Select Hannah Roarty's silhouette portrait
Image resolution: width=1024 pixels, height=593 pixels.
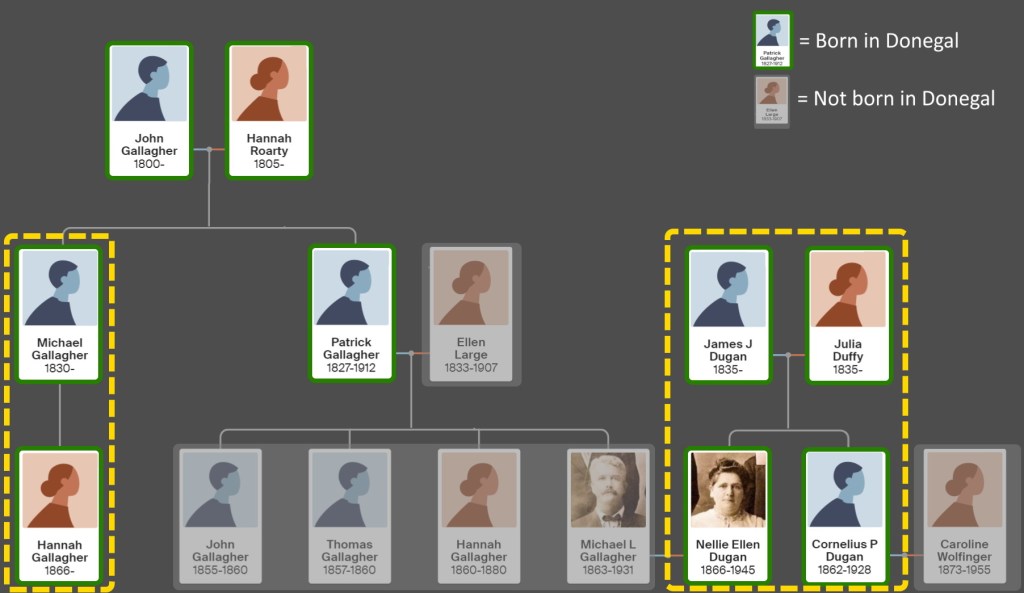268,84
